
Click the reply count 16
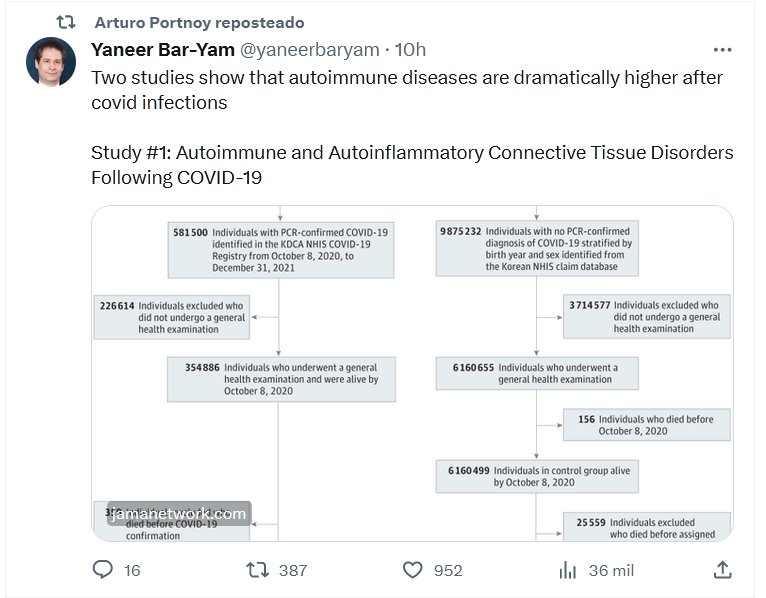(132, 570)
